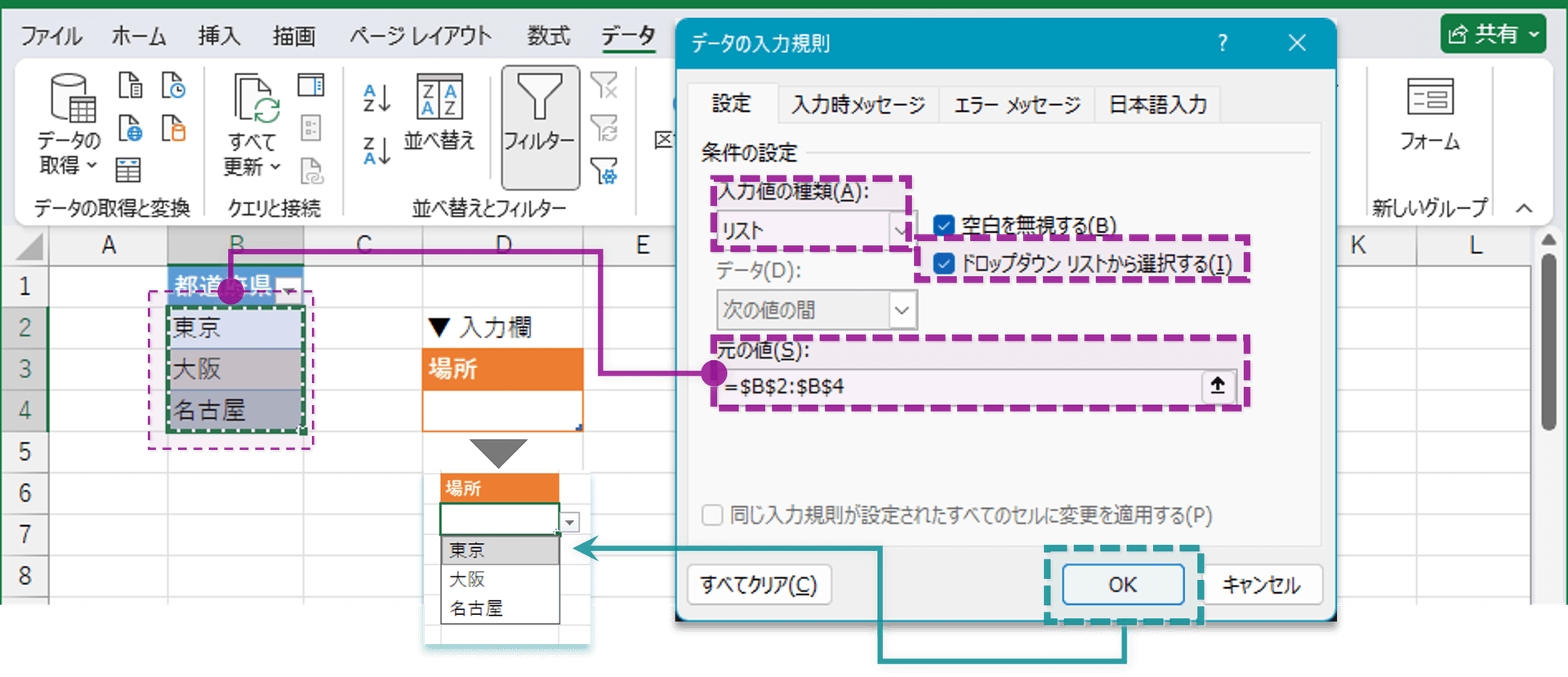Click the From Text/CSV file icon
The width and height of the screenshot is (1568, 677).
(x=130, y=85)
